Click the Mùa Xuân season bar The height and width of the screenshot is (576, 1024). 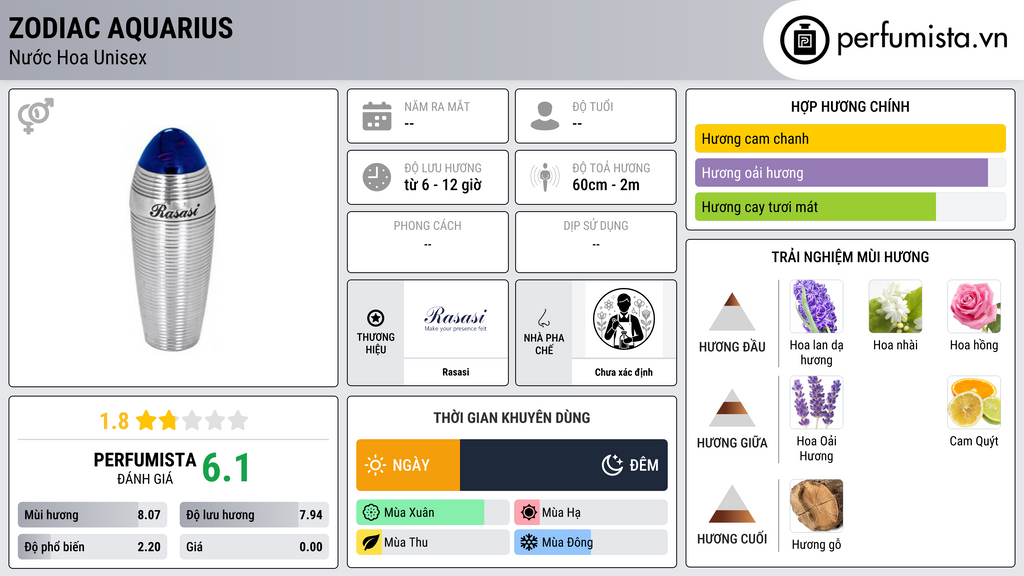(433, 513)
